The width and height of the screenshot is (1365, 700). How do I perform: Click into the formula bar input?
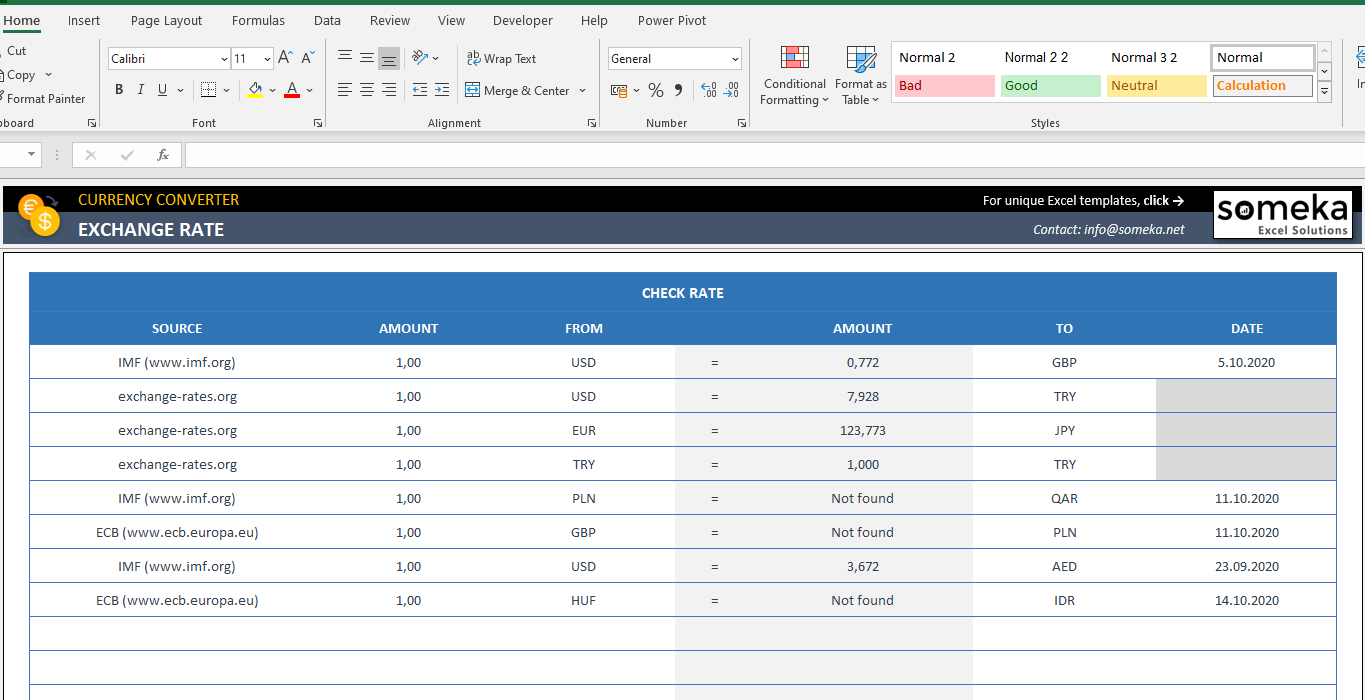pos(770,155)
